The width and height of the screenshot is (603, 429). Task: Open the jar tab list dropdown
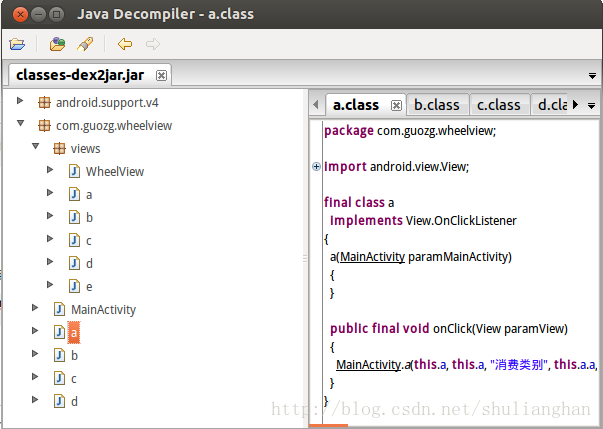click(592, 76)
